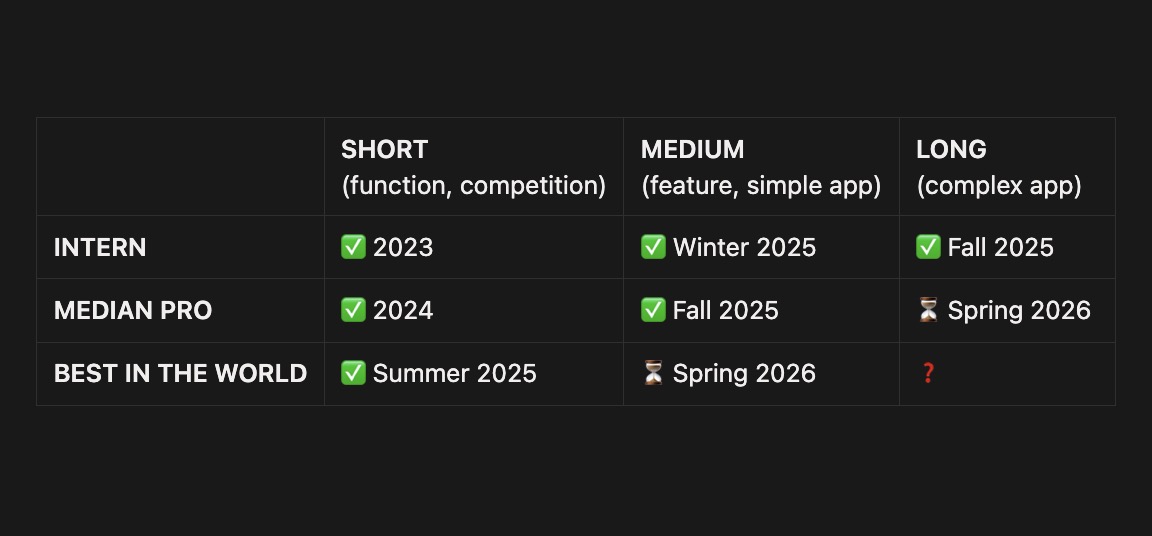The width and height of the screenshot is (1152, 536).
Task: Click the checkmark in Median Pro's Medium column
Action: 653,311
